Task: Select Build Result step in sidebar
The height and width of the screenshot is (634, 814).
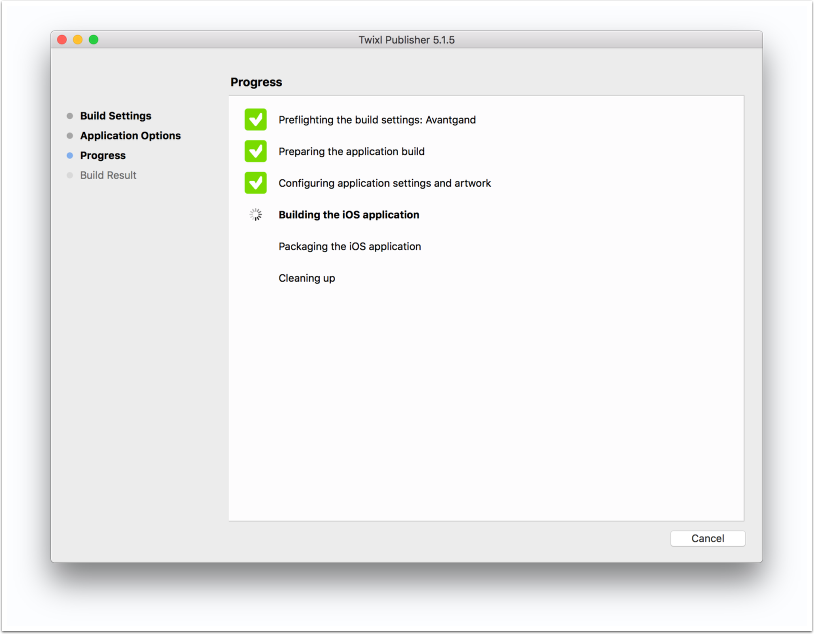Action: [x=108, y=175]
